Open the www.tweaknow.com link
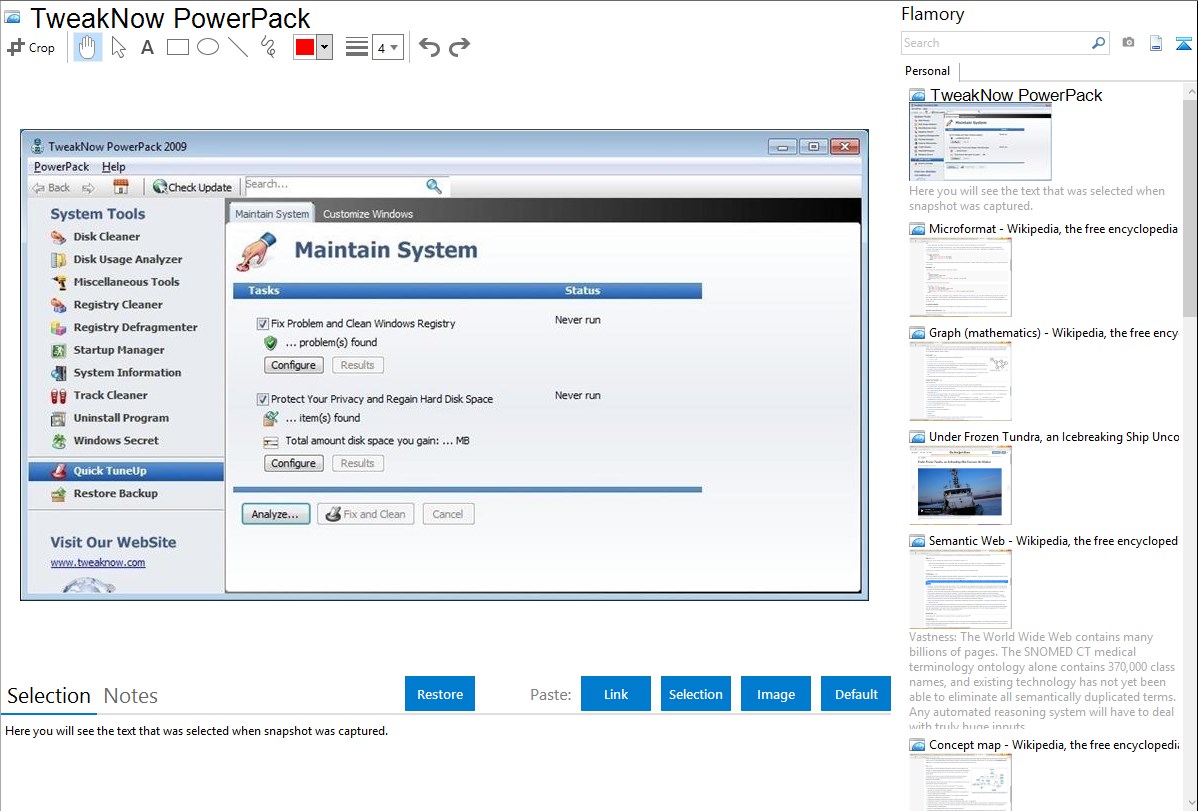Screen dimensions: 1198x811 point(98,563)
